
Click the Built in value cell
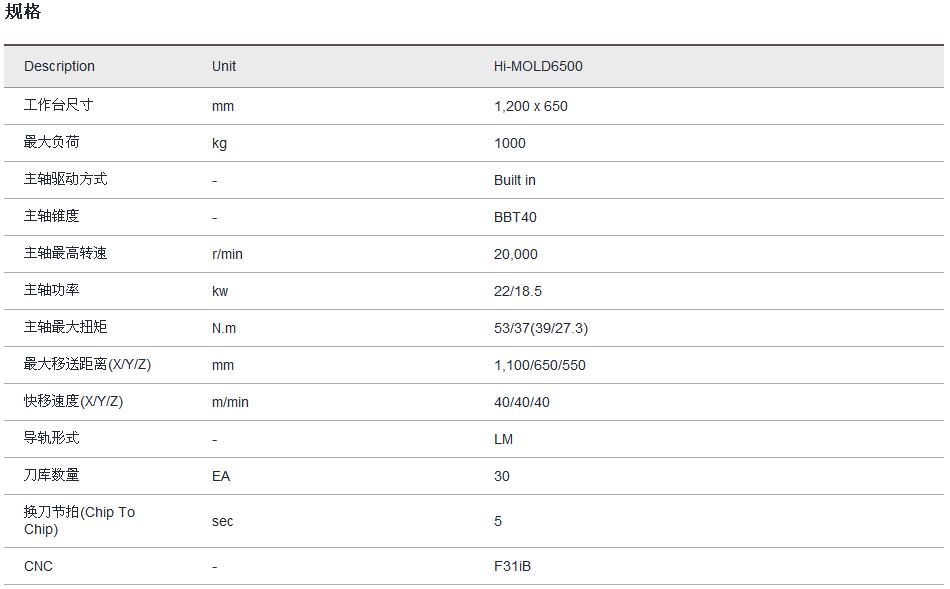coord(515,180)
